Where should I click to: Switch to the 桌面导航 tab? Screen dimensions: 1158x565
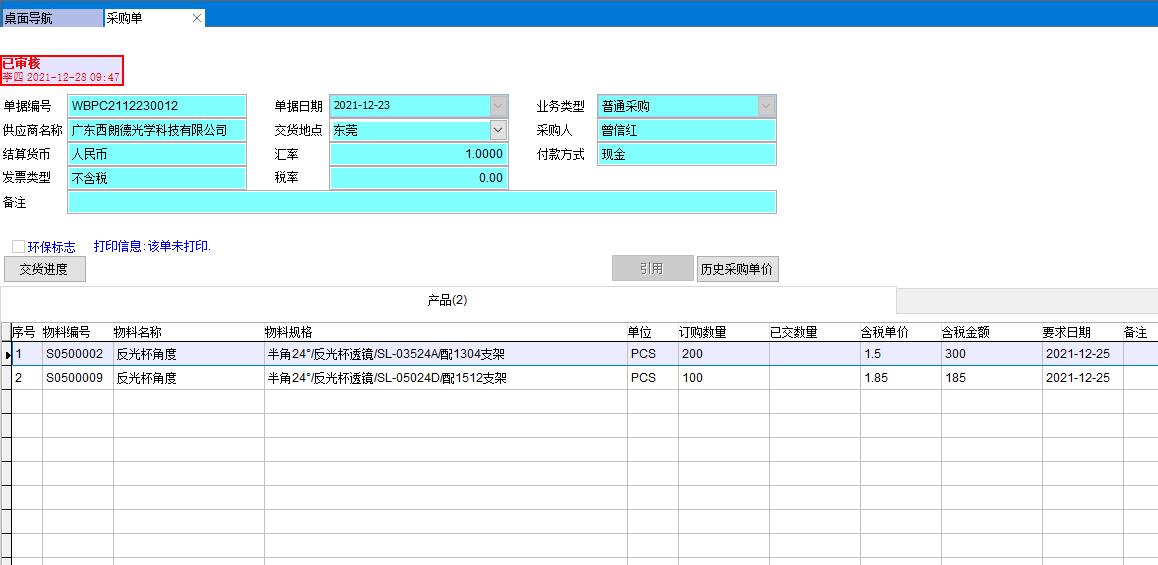(x=51, y=18)
